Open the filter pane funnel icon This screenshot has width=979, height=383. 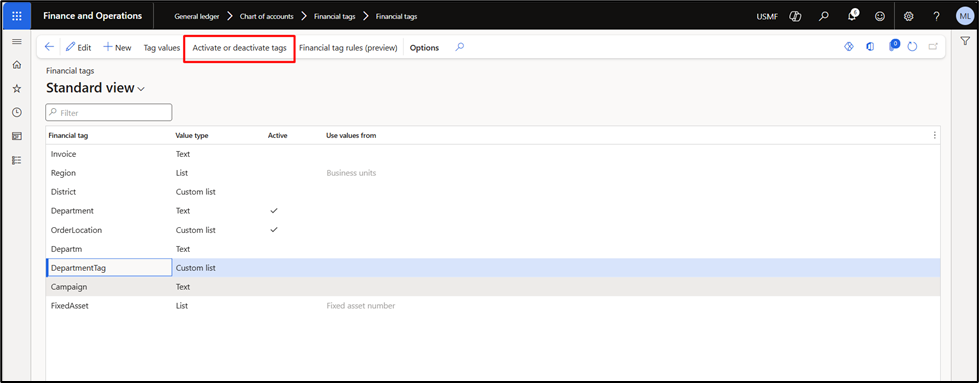coord(964,42)
